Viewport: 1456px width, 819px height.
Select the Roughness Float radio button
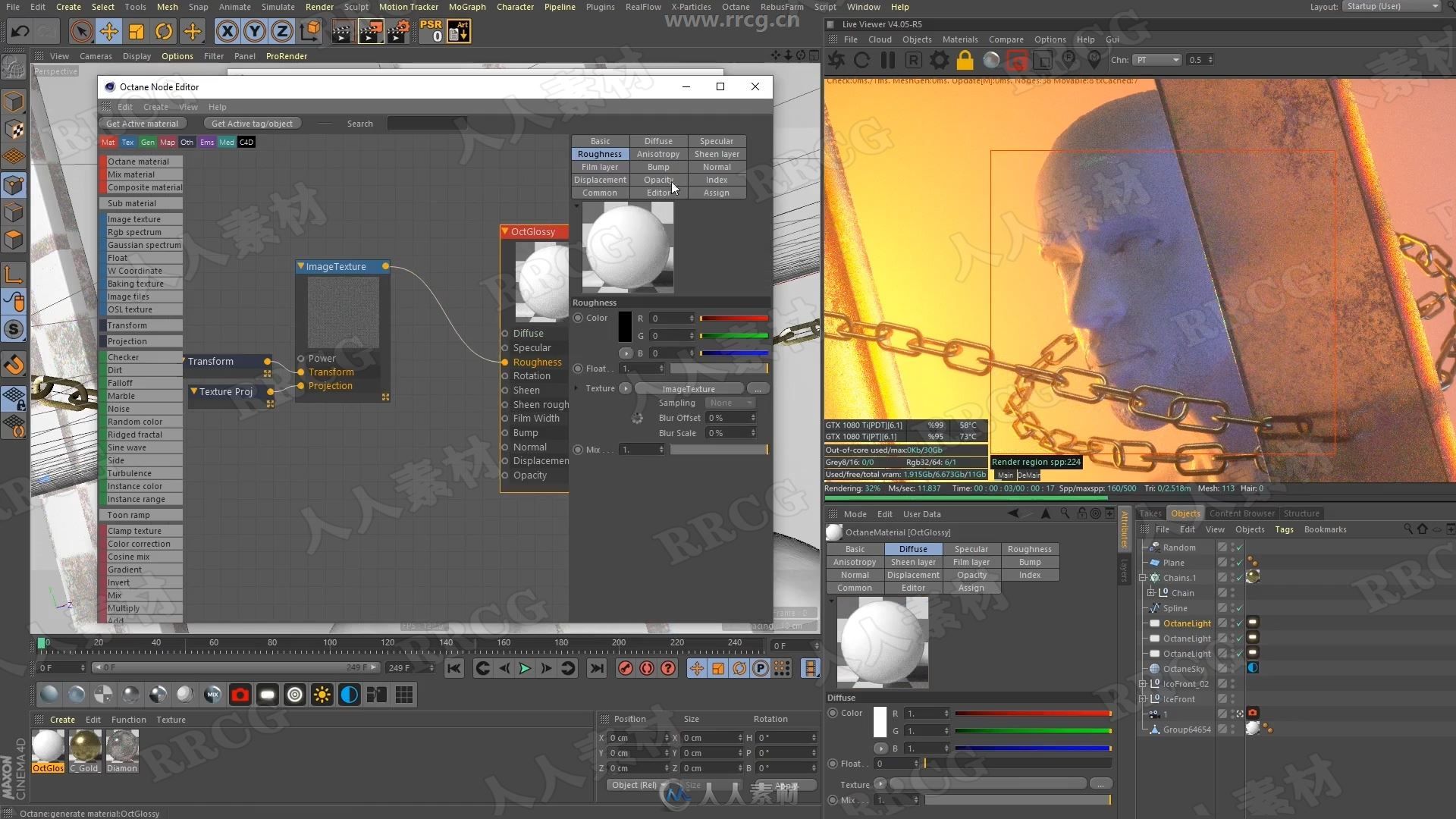[578, 369]
